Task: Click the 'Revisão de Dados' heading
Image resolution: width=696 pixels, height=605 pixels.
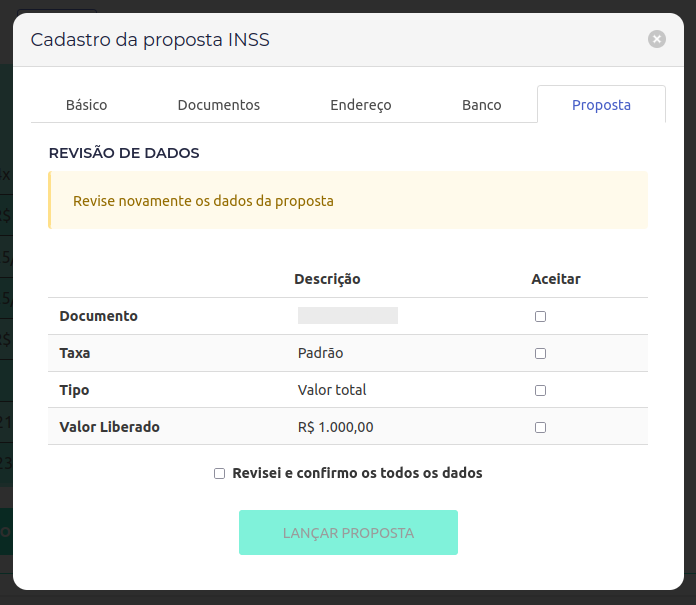Action: pos(124,153)
